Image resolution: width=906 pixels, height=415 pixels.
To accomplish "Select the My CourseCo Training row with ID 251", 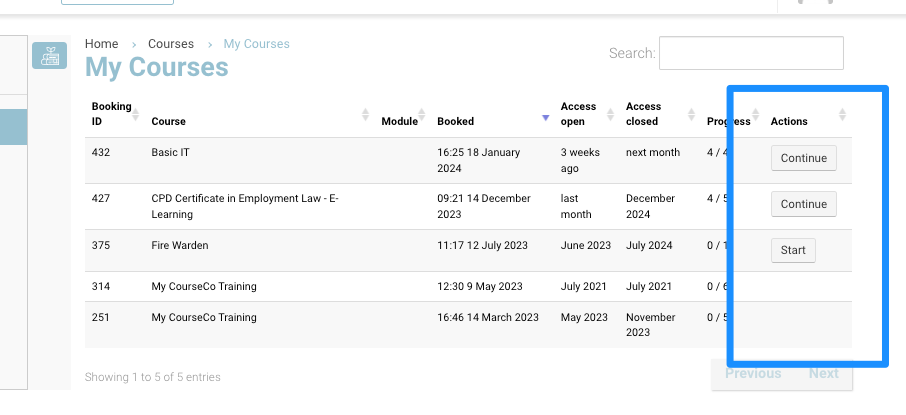I will 204,317.
